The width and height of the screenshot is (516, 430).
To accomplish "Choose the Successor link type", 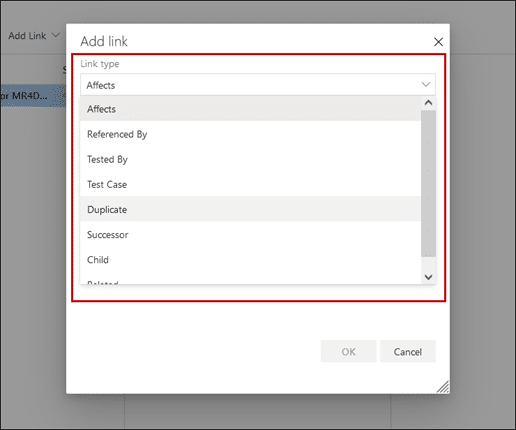I will click(250, 235).
